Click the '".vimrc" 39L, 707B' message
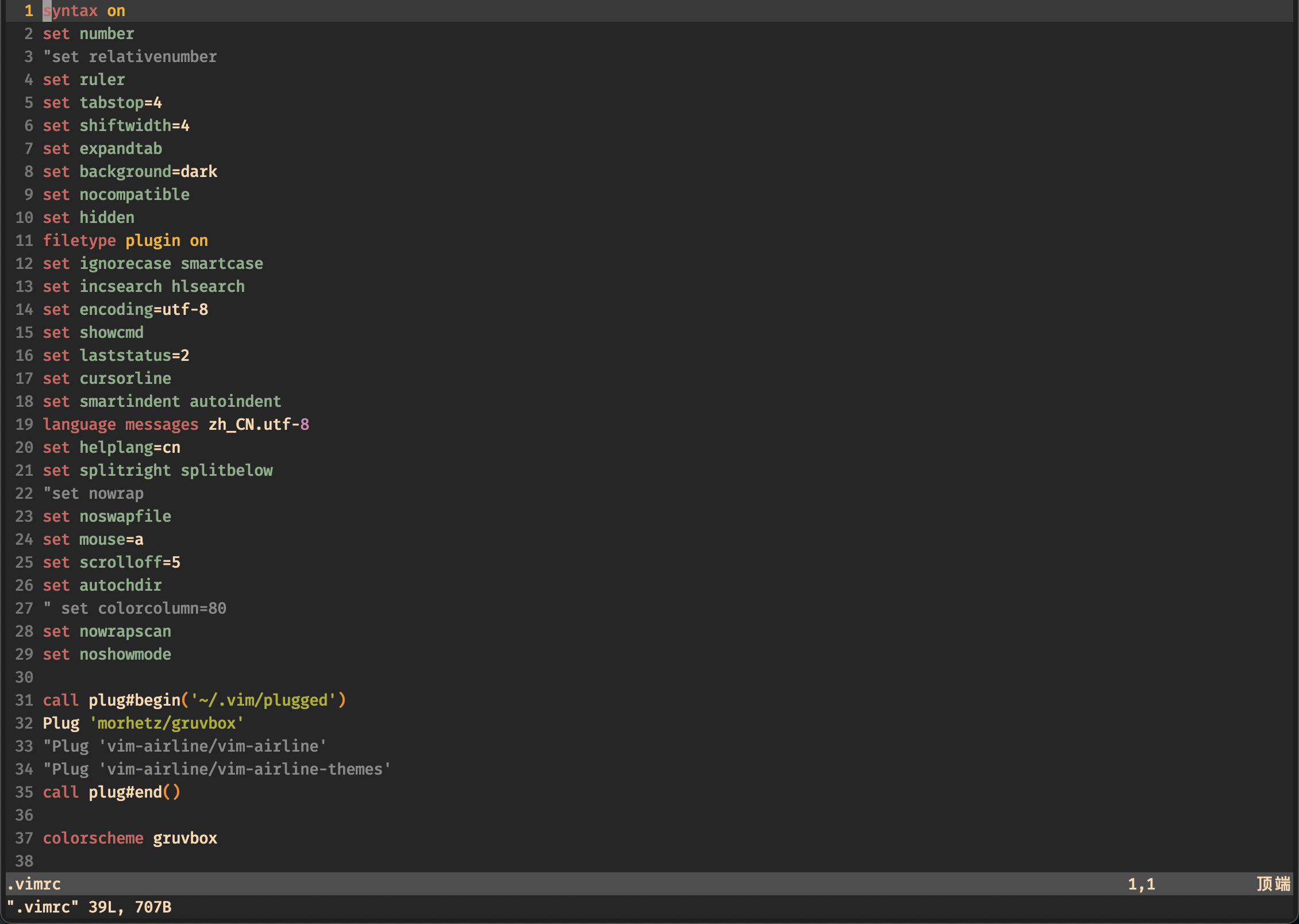 [89, 907]
